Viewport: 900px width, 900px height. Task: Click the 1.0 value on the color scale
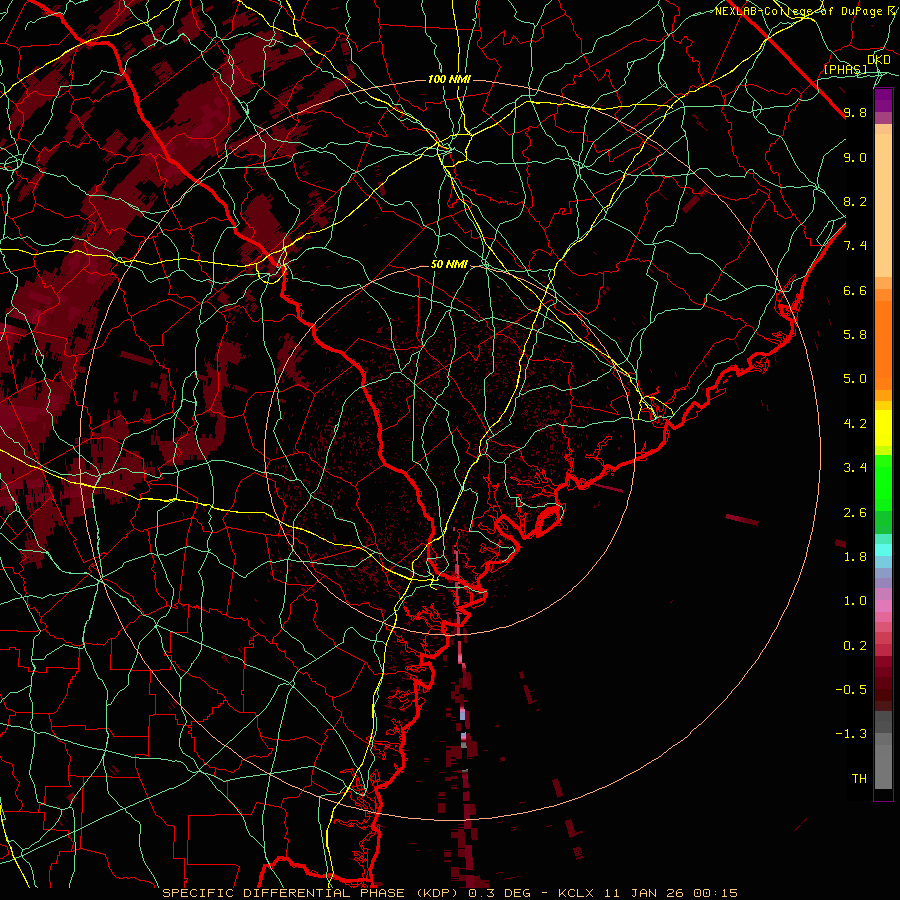855,601
